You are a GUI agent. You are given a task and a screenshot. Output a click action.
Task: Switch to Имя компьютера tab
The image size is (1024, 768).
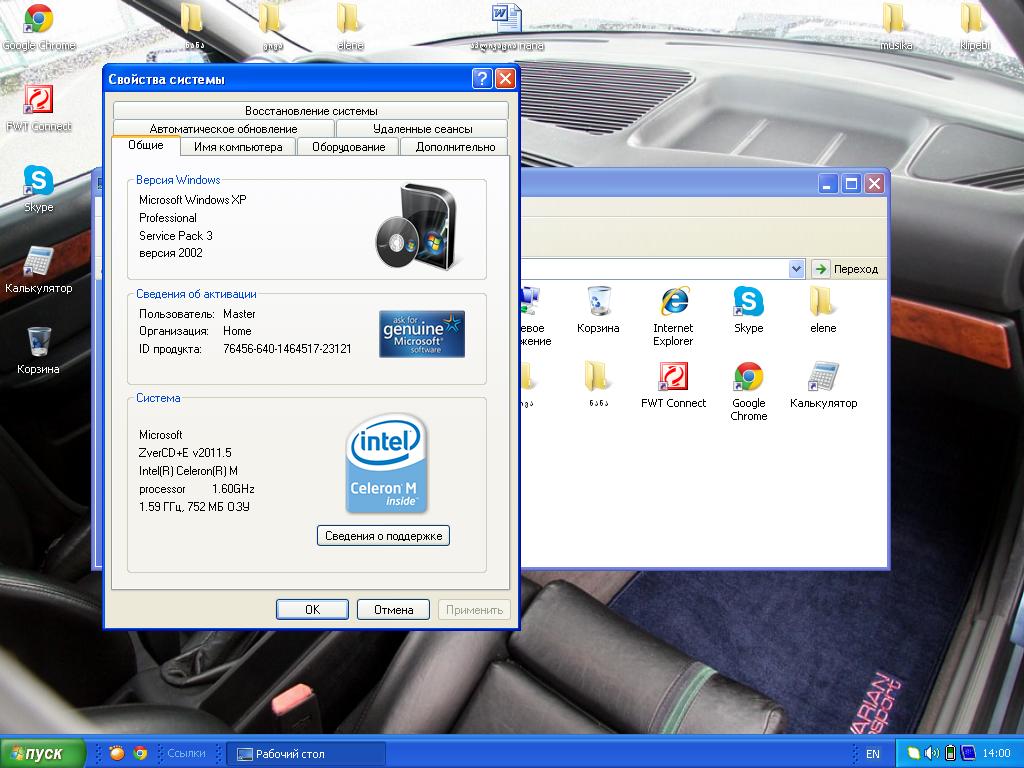tap(238, 147)
